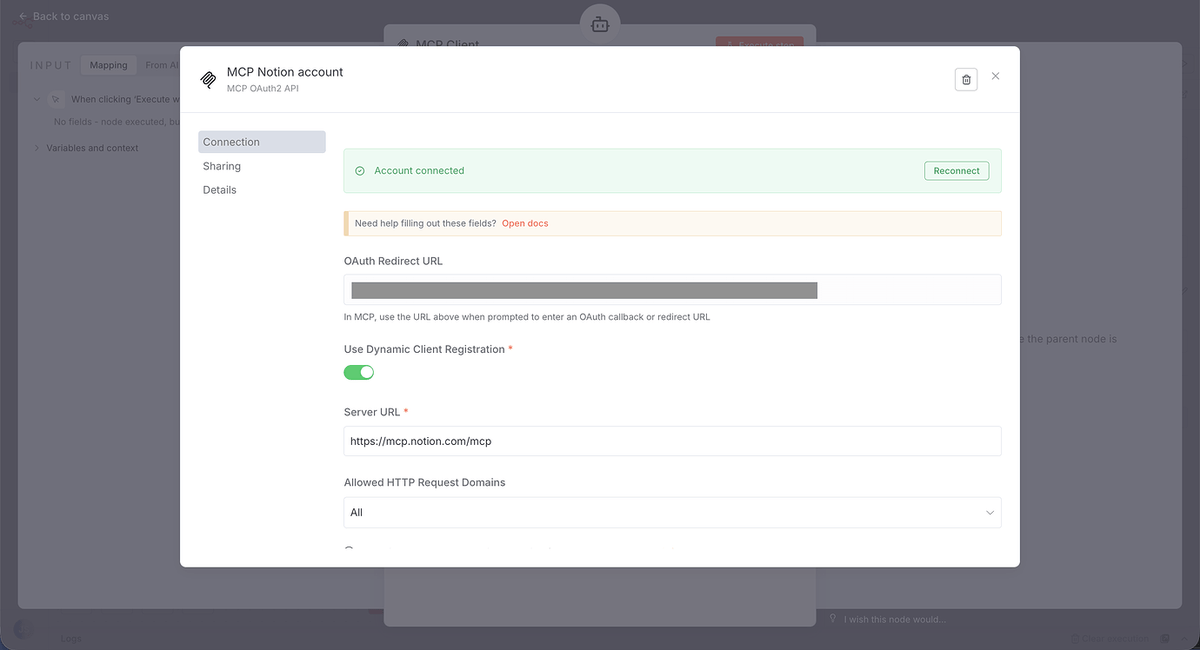The height and width of the screenshot is (650, 1200).
Task: Copy the OAuth Redirect URL field
Action: (x=672, y=290)
